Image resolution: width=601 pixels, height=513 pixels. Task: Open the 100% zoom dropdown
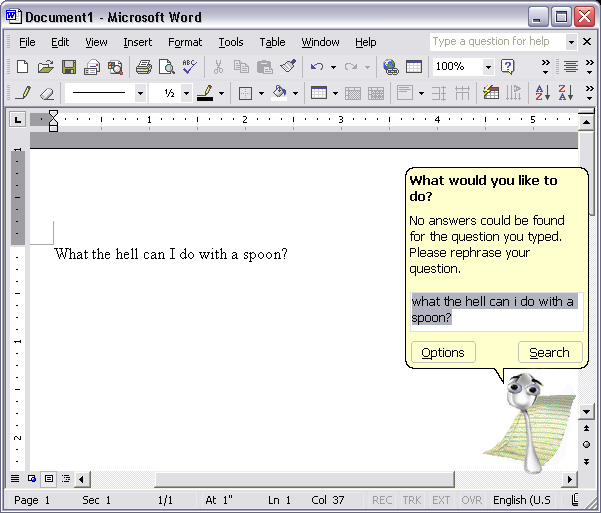(488, 67)
